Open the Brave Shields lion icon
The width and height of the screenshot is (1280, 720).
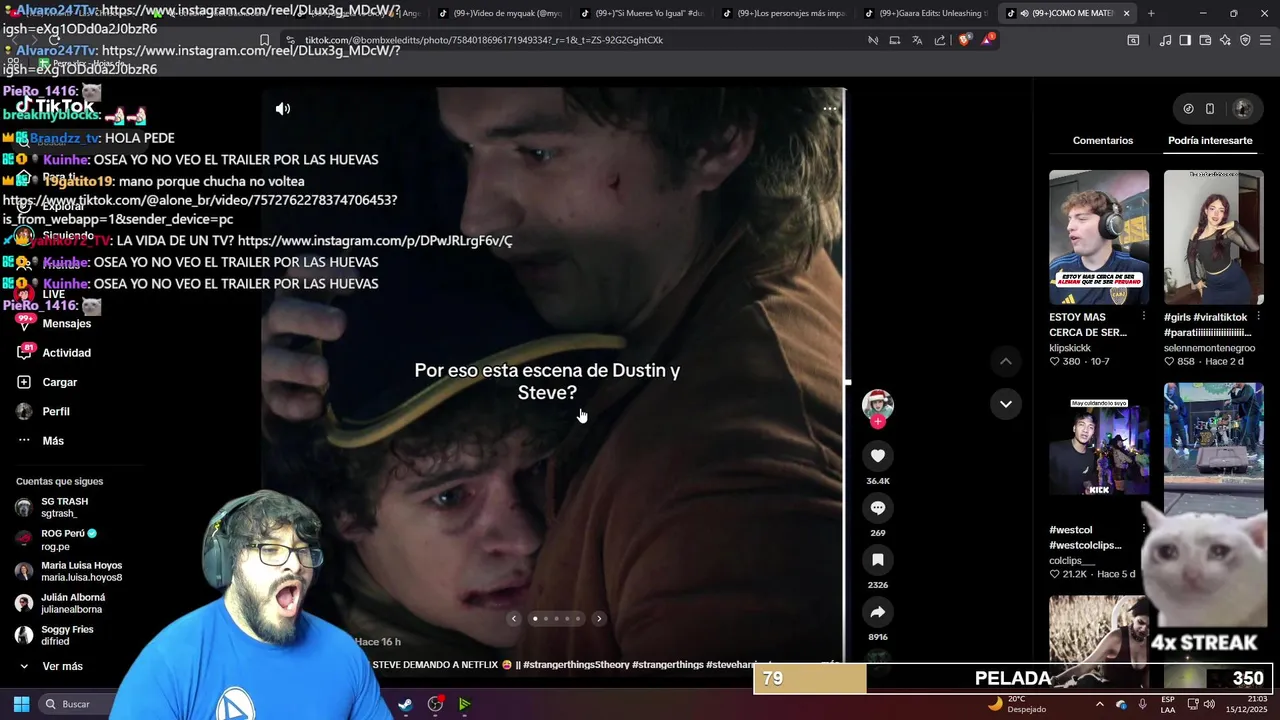(965, 40)
